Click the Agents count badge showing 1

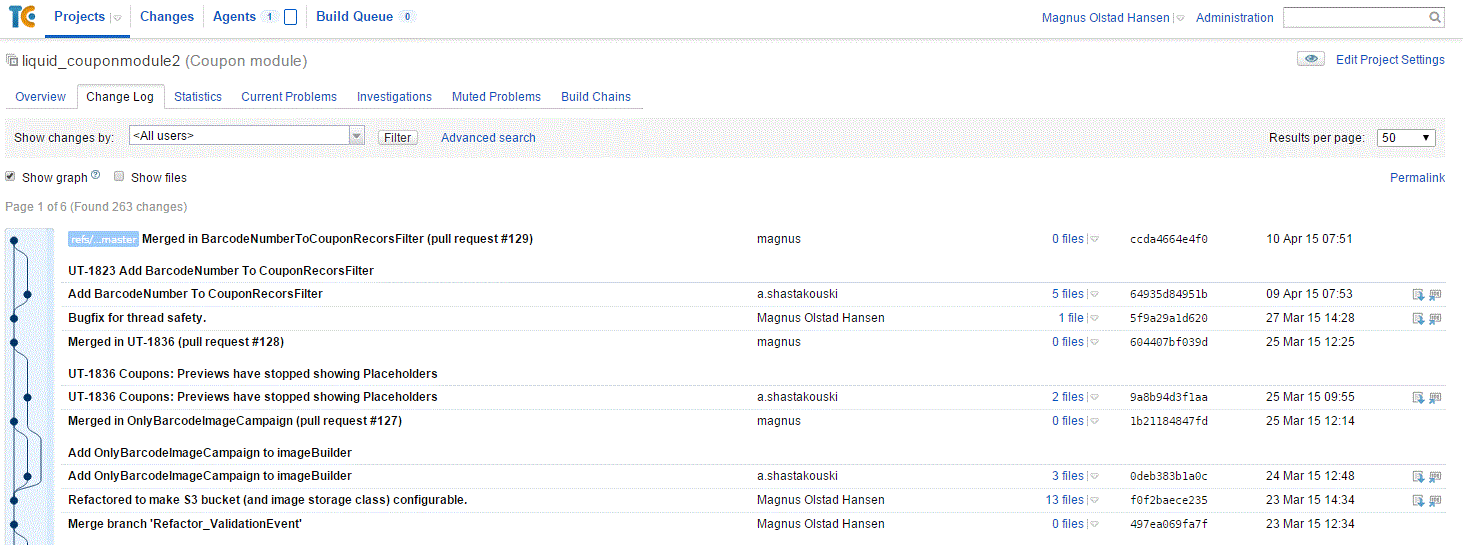click(x=269, y=17)
